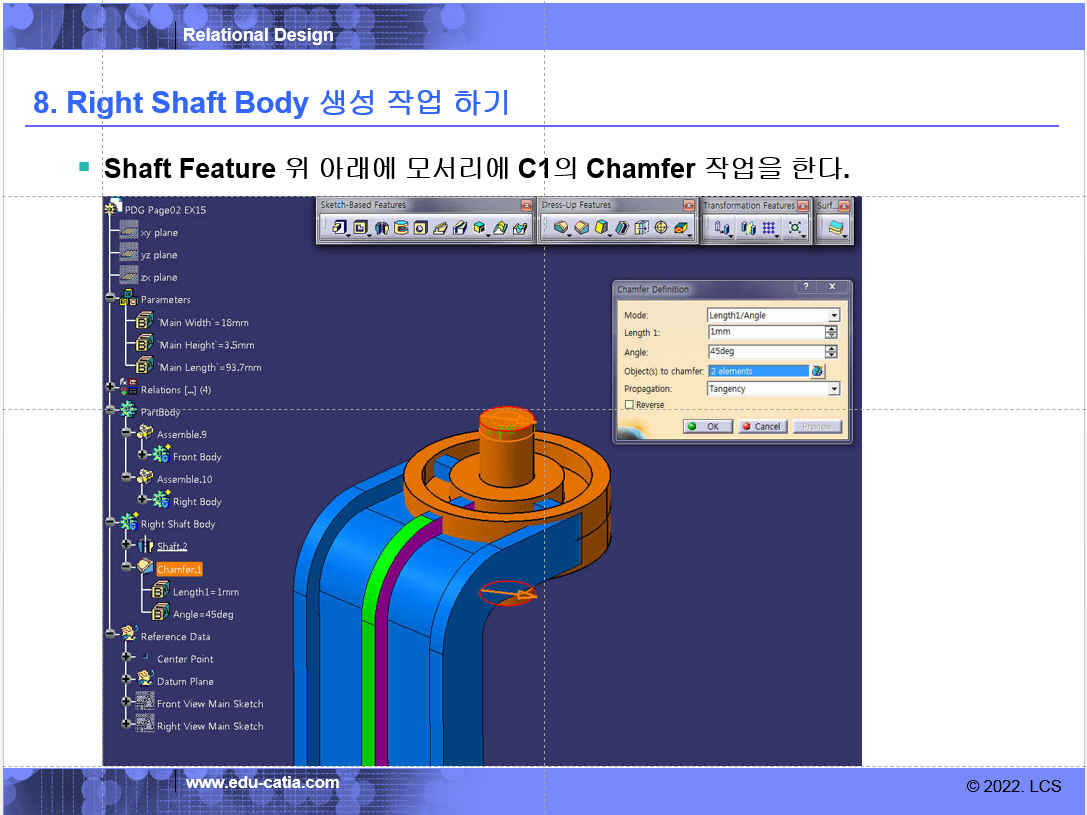Click the element list icon beside Object(s) to chamfer

[x=817, y=371]
